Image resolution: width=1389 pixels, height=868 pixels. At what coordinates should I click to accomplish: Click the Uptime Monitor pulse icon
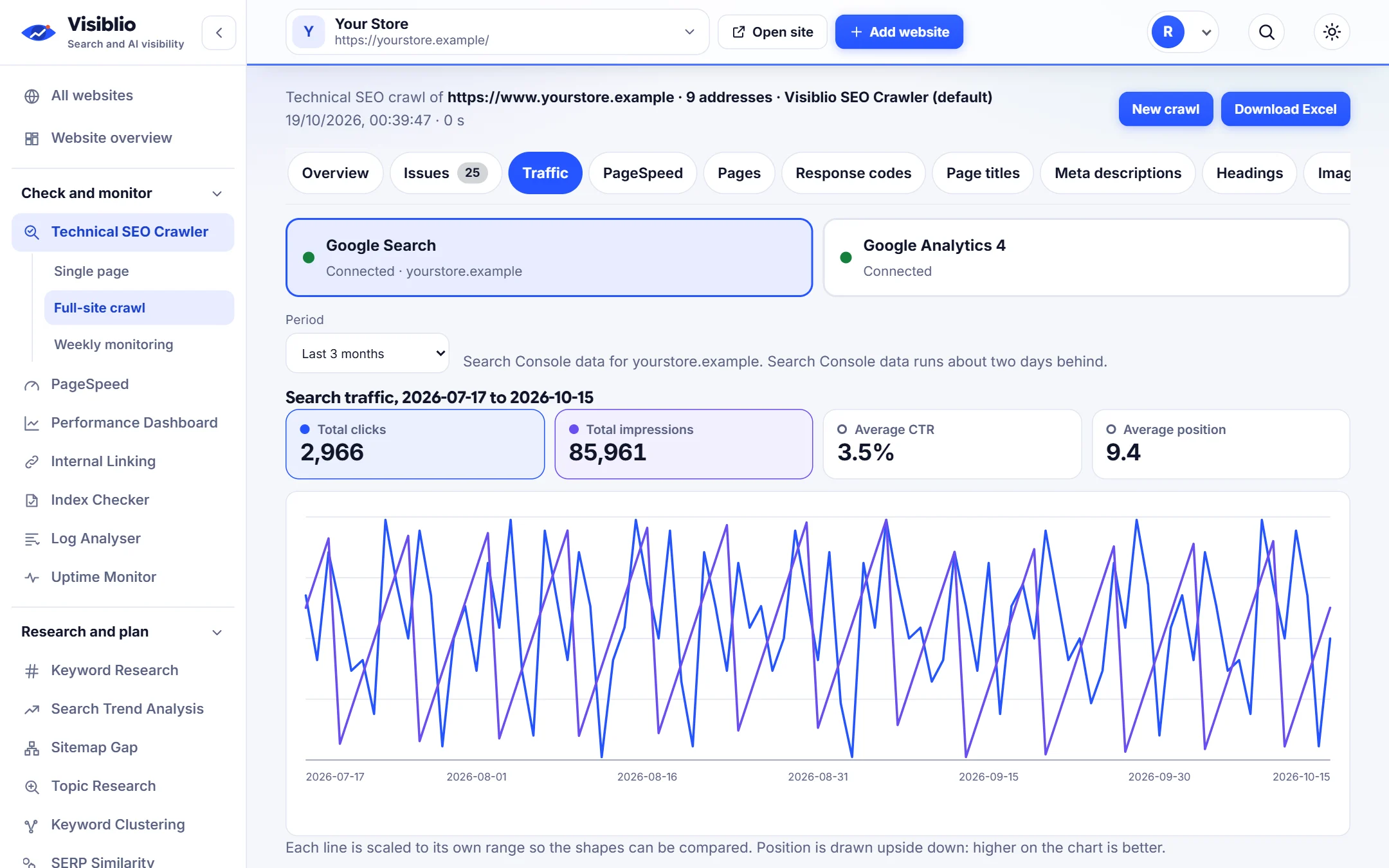[32, 578]
